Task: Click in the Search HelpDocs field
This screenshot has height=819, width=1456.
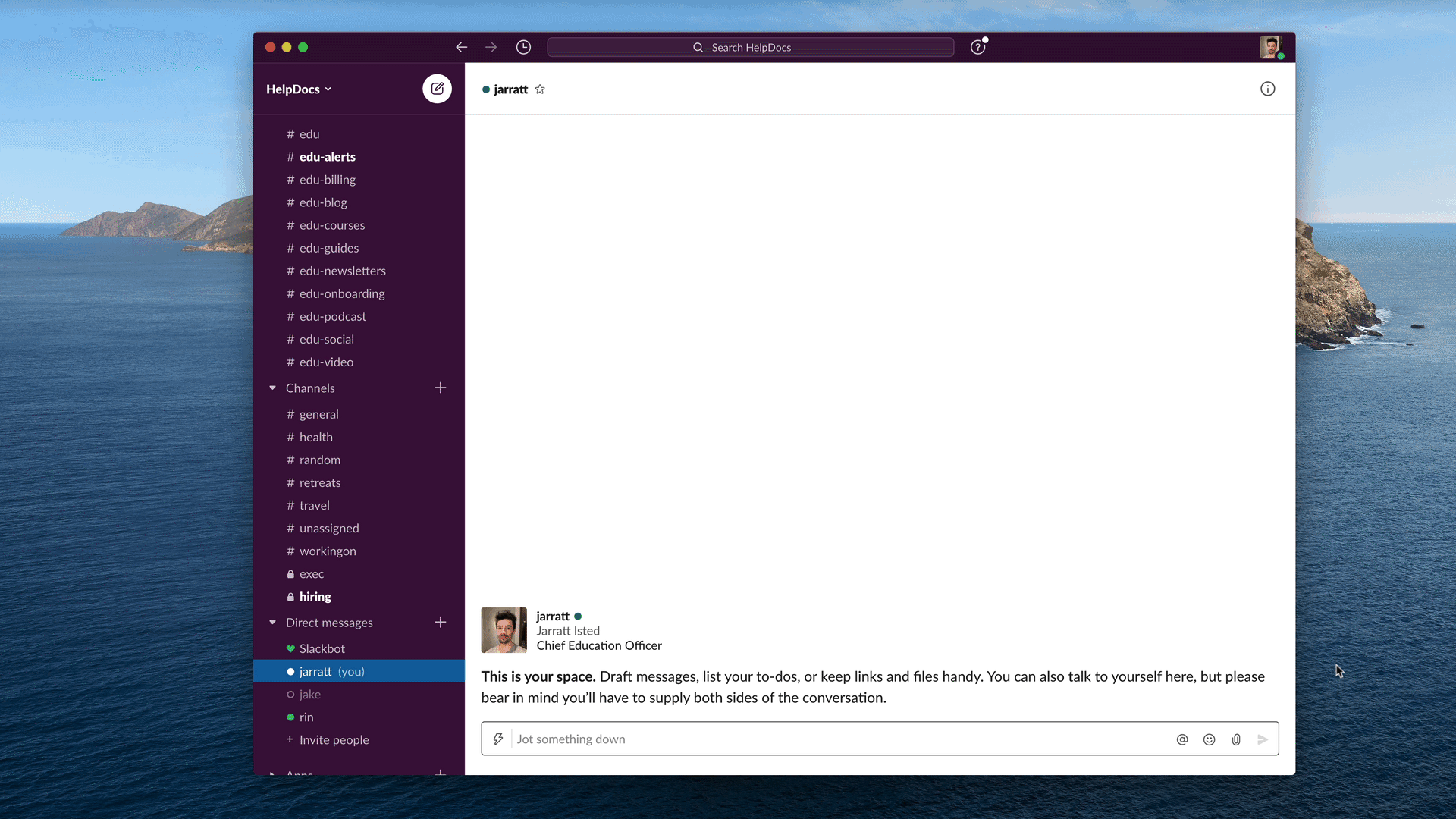Action: click(751, 47)
